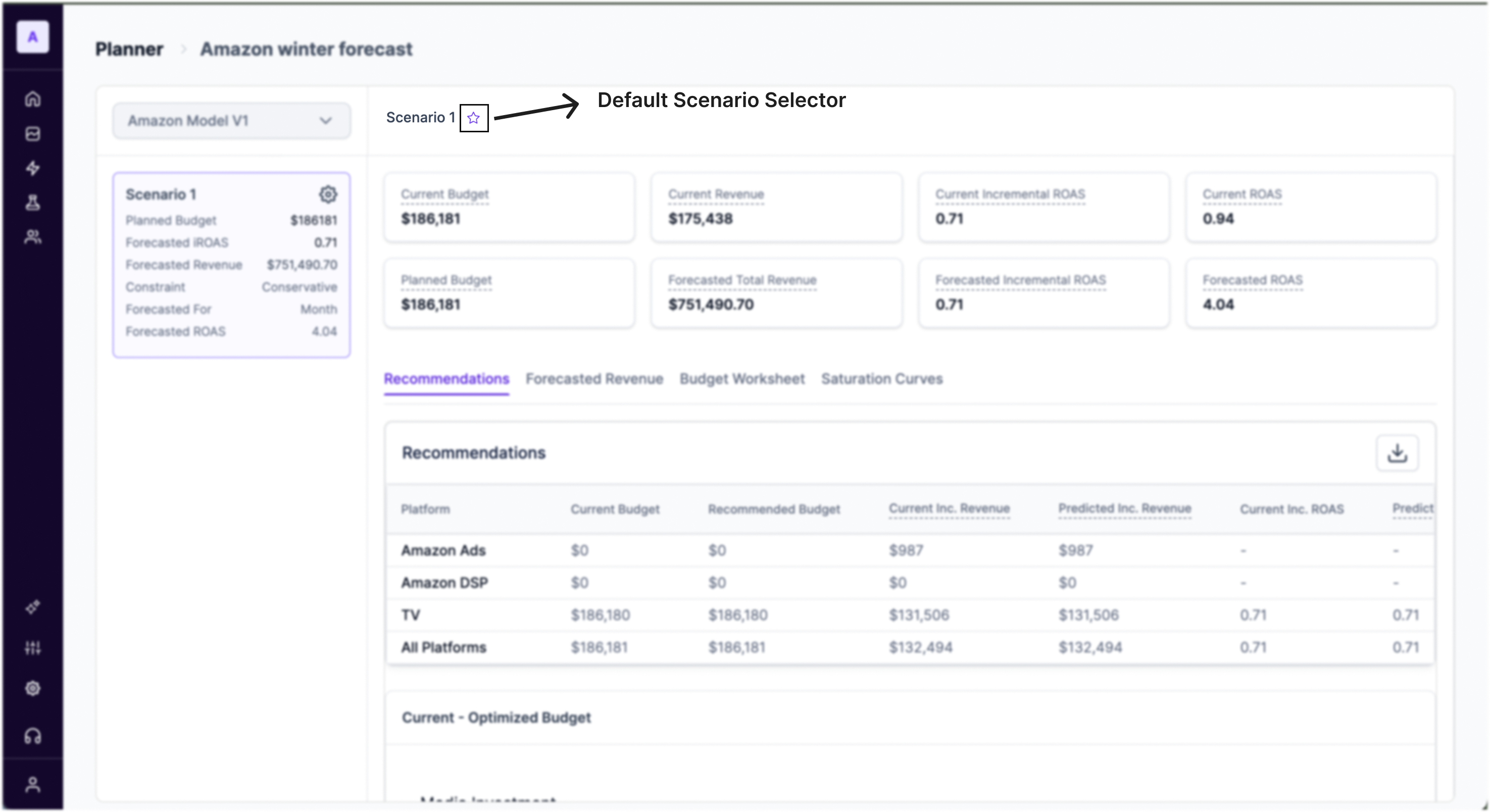
Task: Go back to Planner breadcrumb link
Action: (129, 49)
